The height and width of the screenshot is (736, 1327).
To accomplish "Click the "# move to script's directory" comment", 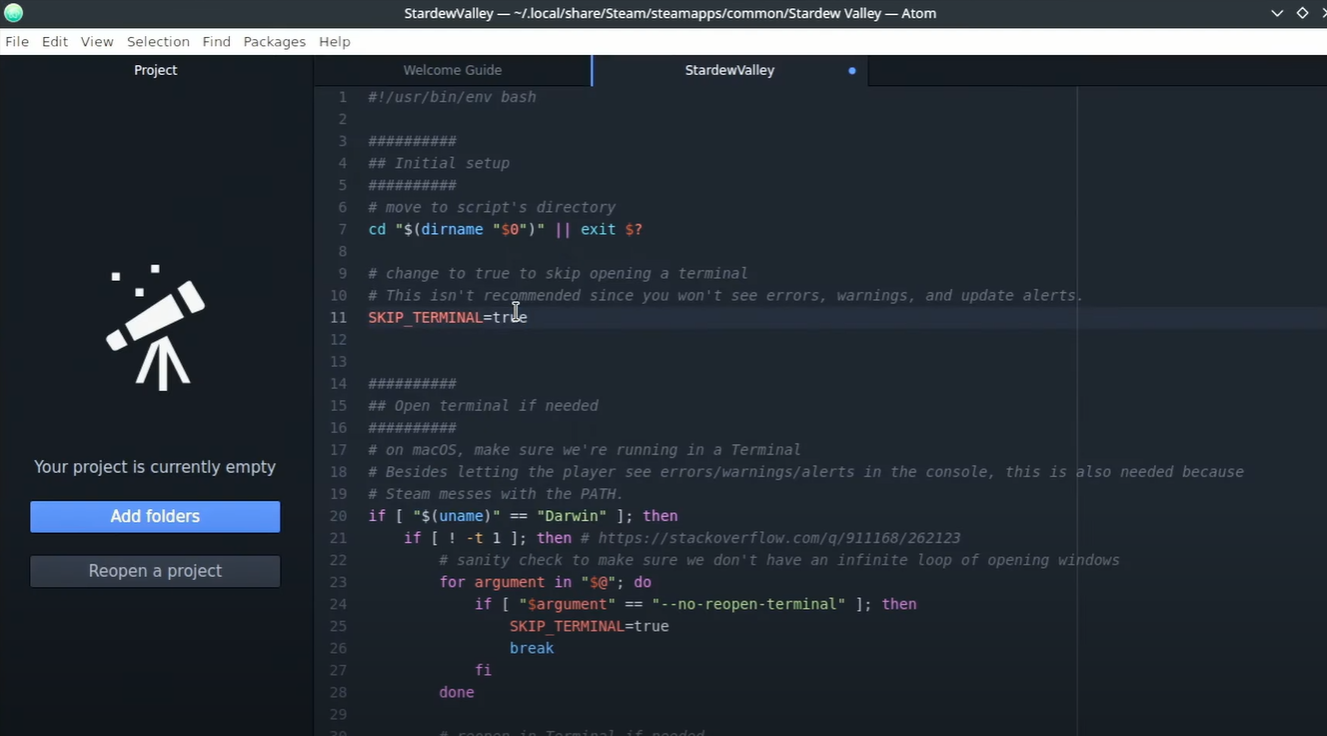I will point(492,207).
